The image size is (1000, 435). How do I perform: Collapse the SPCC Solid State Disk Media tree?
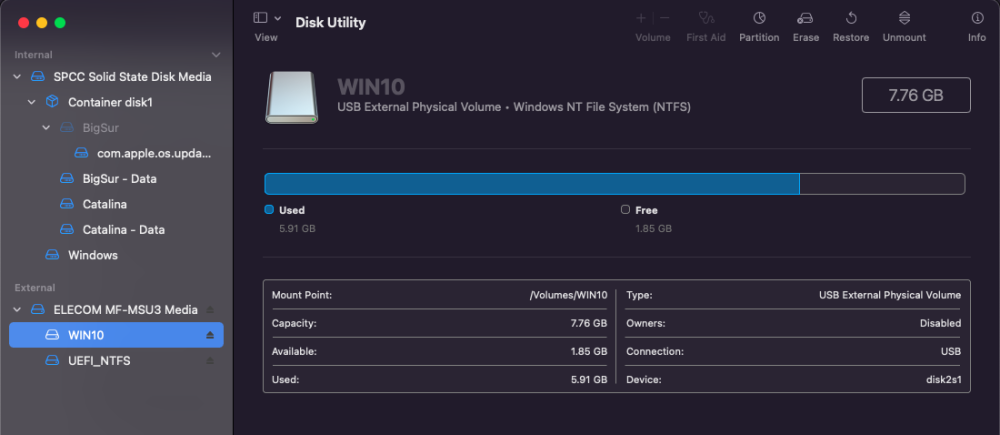pos(17,77)
